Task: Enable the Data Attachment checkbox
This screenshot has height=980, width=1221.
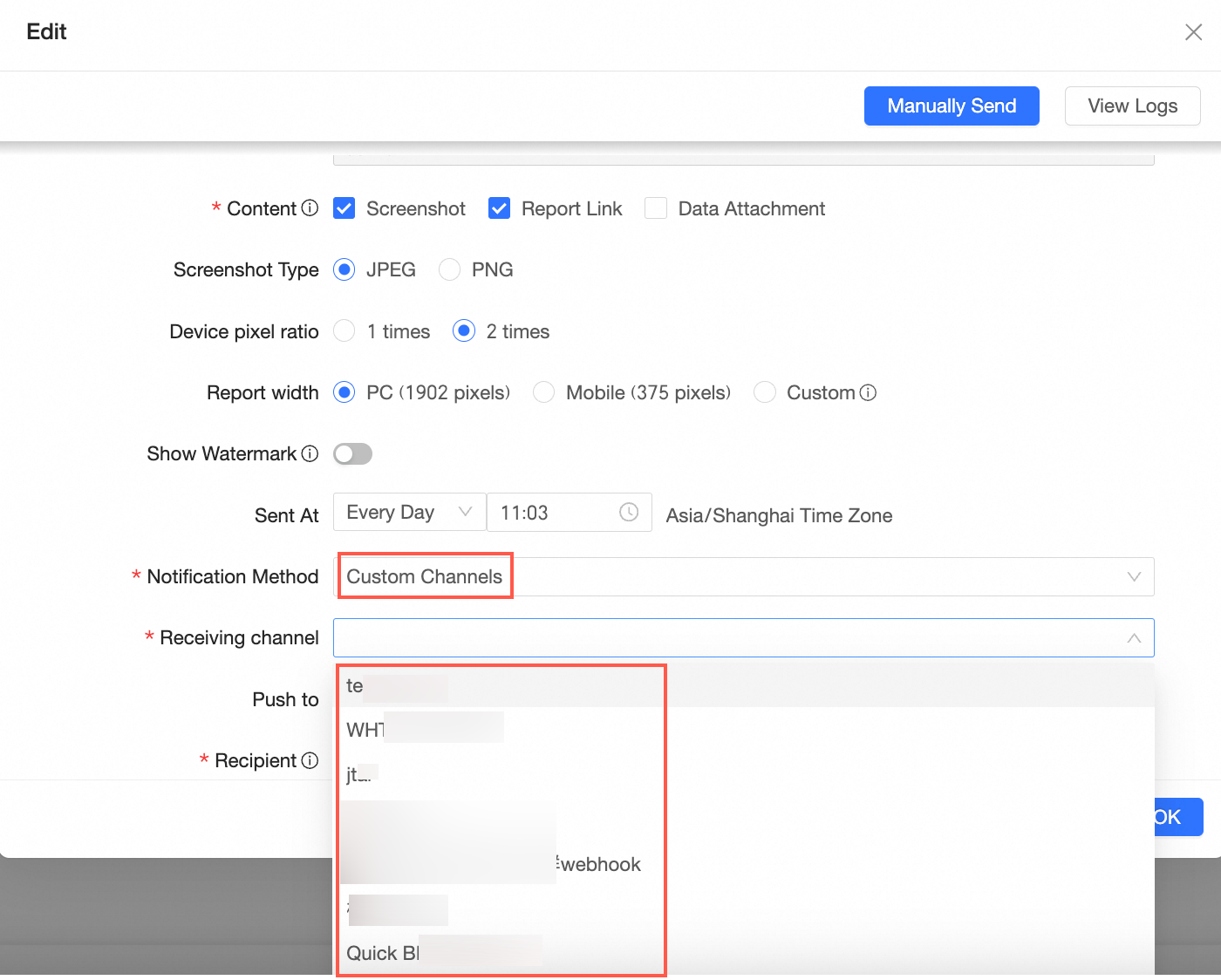Action: click(656, 208)
